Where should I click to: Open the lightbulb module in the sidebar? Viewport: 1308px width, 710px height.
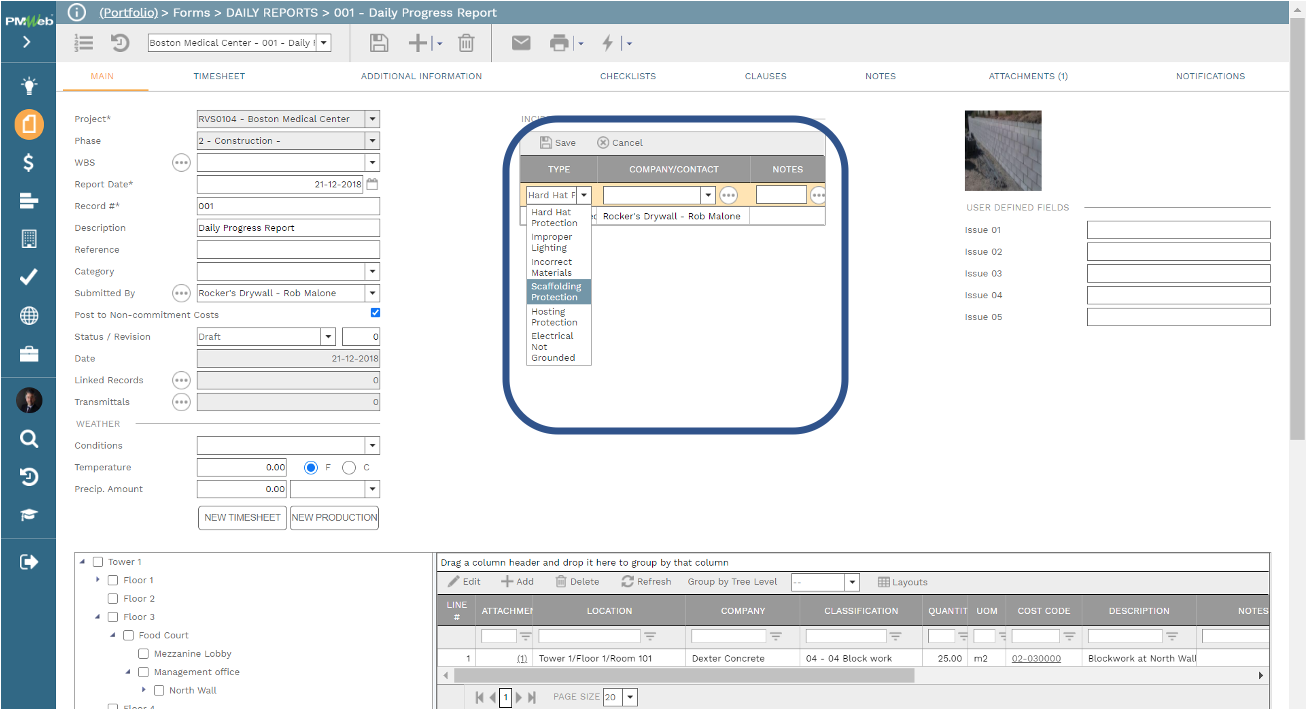(28, 86)
